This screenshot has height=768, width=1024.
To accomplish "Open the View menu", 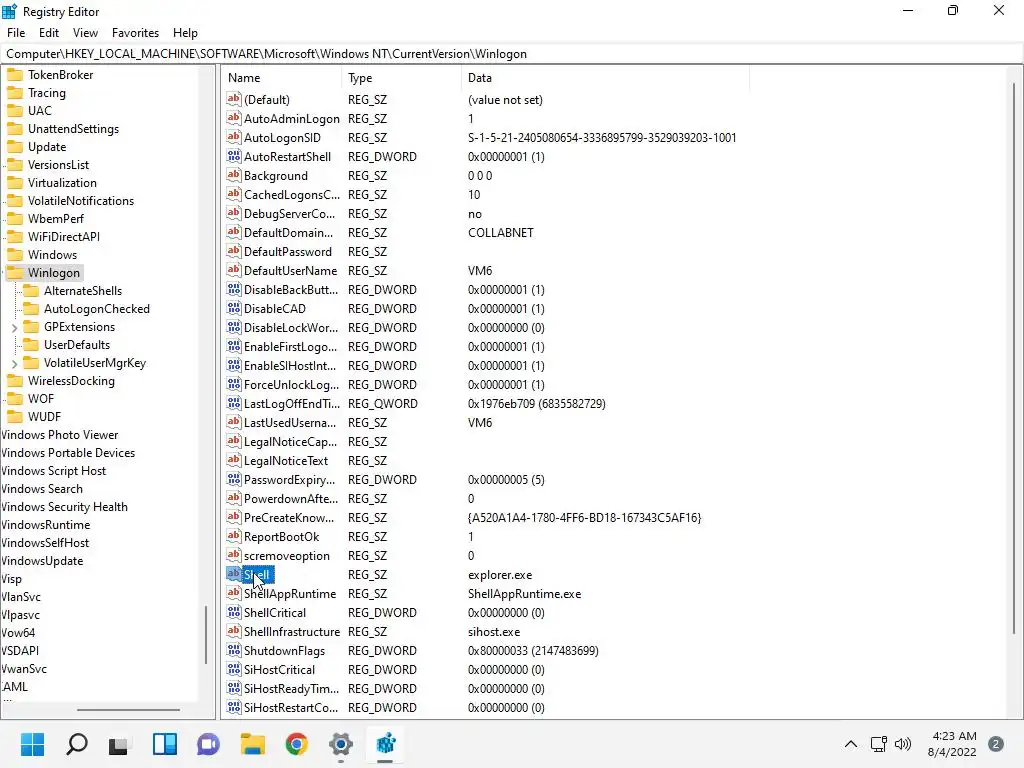I will (85, 33).
